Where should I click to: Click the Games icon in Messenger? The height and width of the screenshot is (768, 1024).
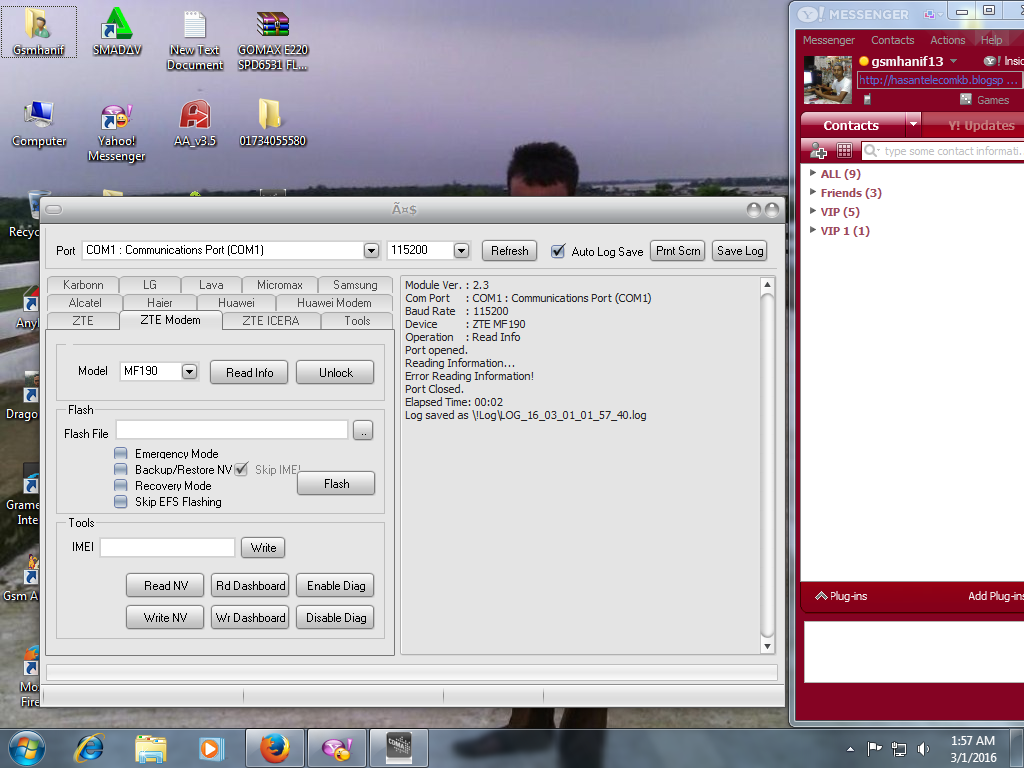(966, 99)
